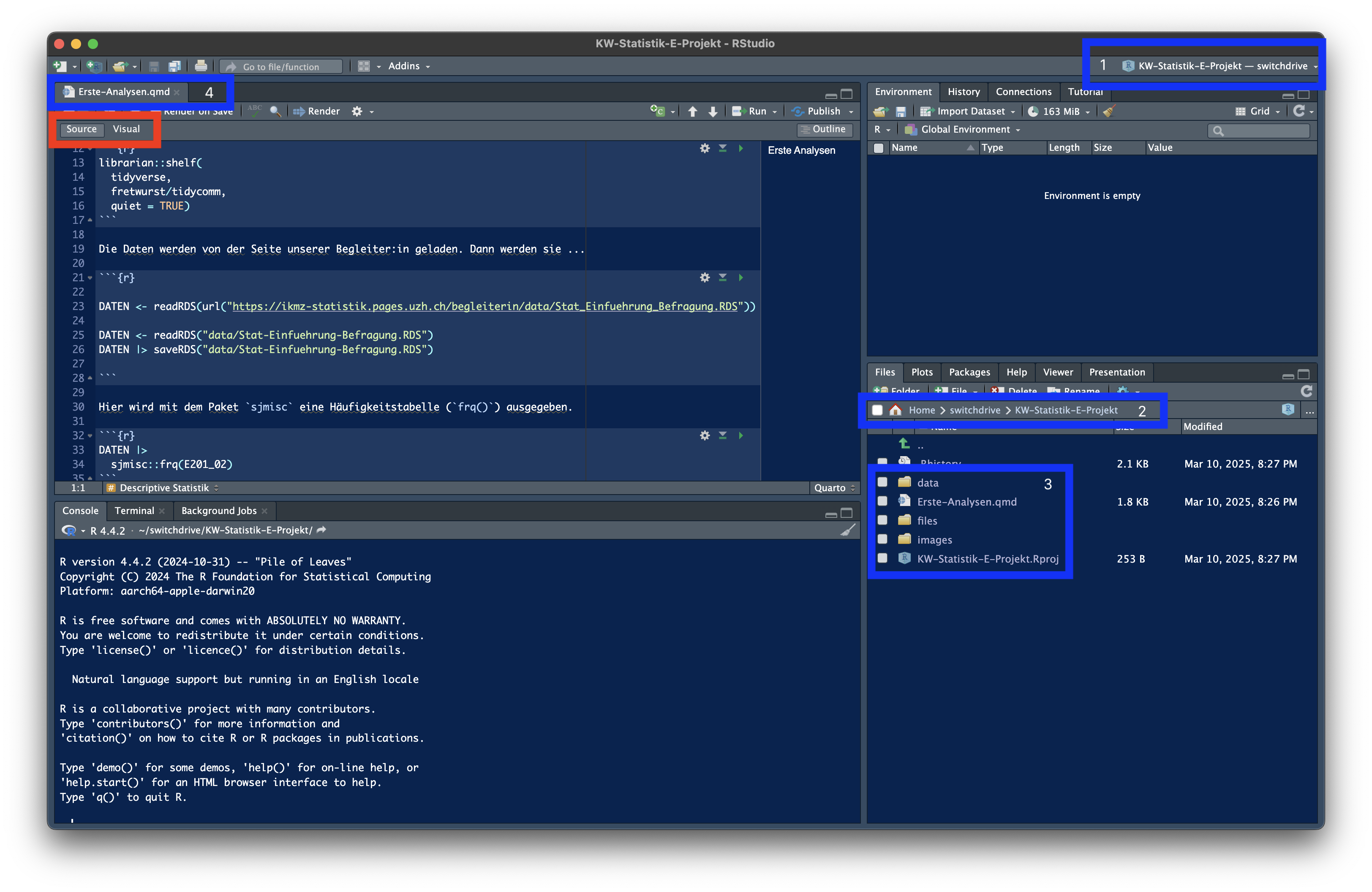Screen dimensions: 1372x892
Task: Click the Home house icon in Files breadcrumb
Action: [x=895, y=410]
